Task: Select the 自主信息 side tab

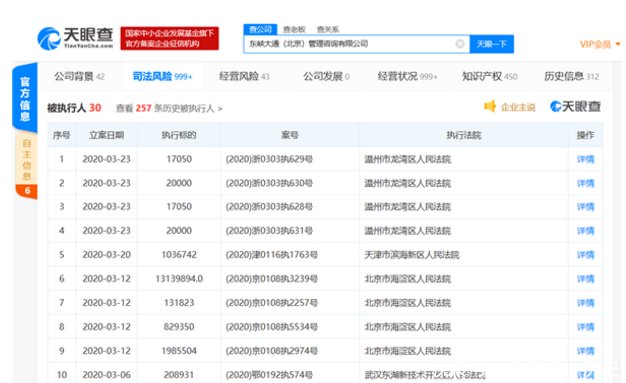Action: (26, 160)
